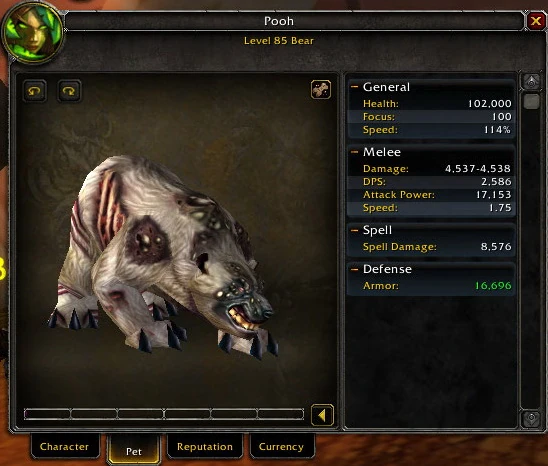548x466 pixels.
Task: Collapse the Spell stats section
Action: tap(354, 230)
